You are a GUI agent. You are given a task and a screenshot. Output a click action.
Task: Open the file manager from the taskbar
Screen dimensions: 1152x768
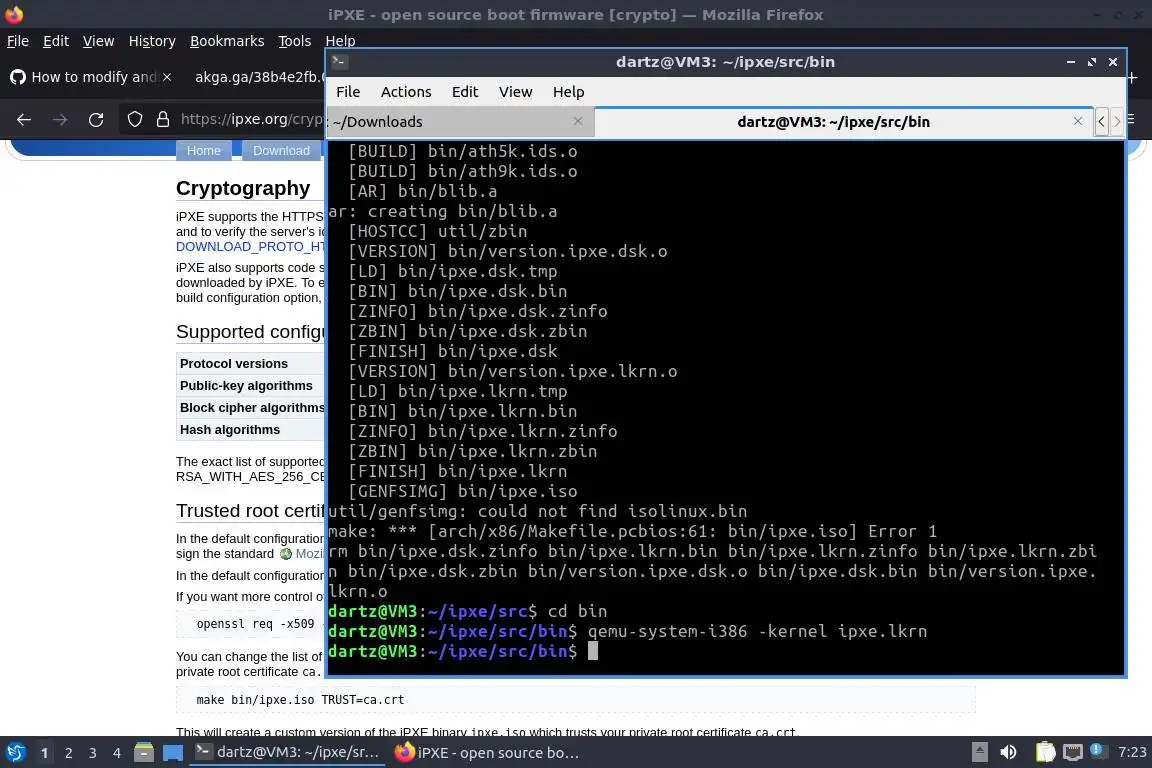coord(144,753)
